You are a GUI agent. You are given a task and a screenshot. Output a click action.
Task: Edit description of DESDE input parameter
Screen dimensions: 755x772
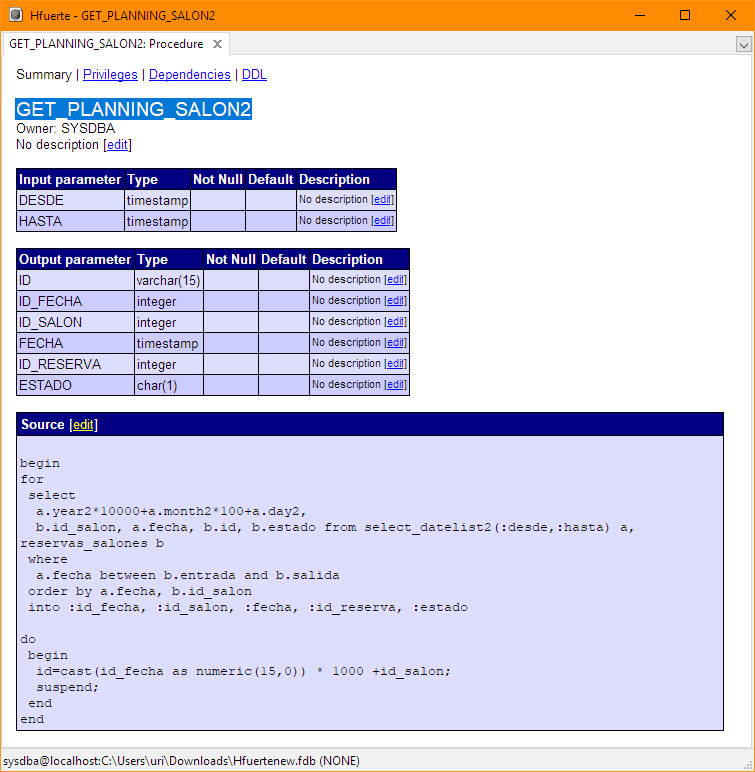[382, 199]
